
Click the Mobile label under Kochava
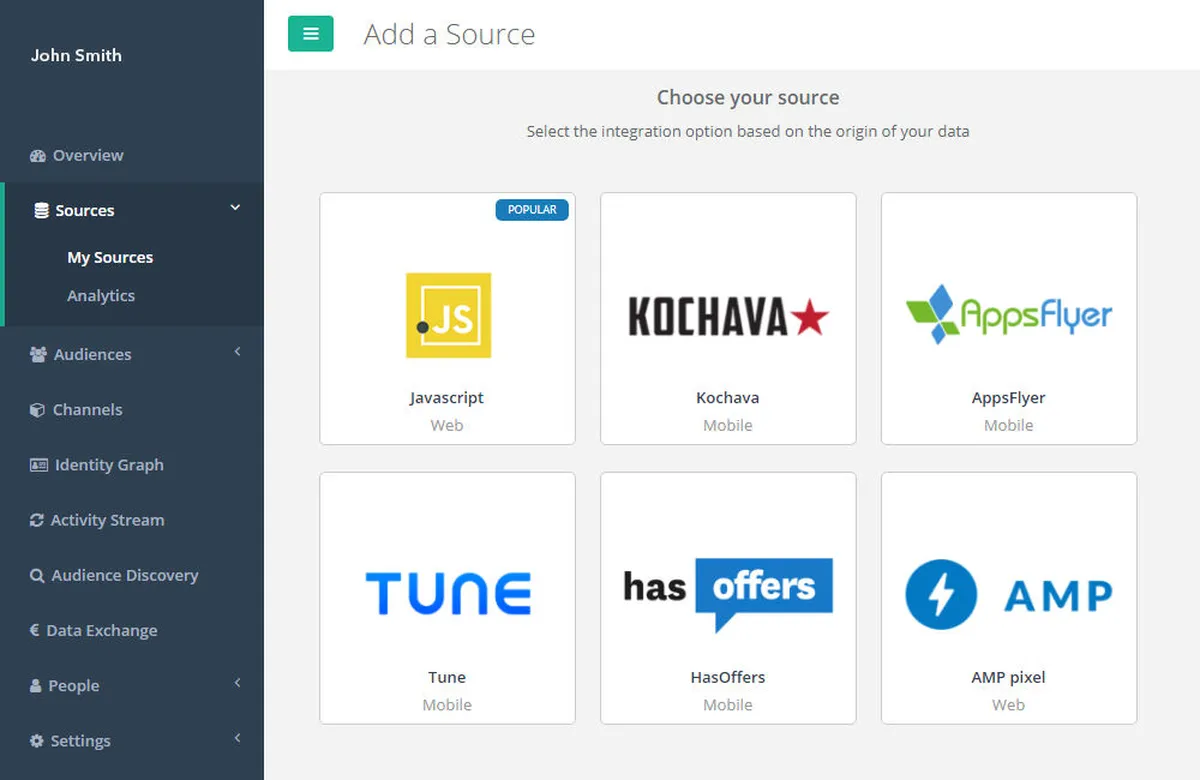click(x=728, y=425)
